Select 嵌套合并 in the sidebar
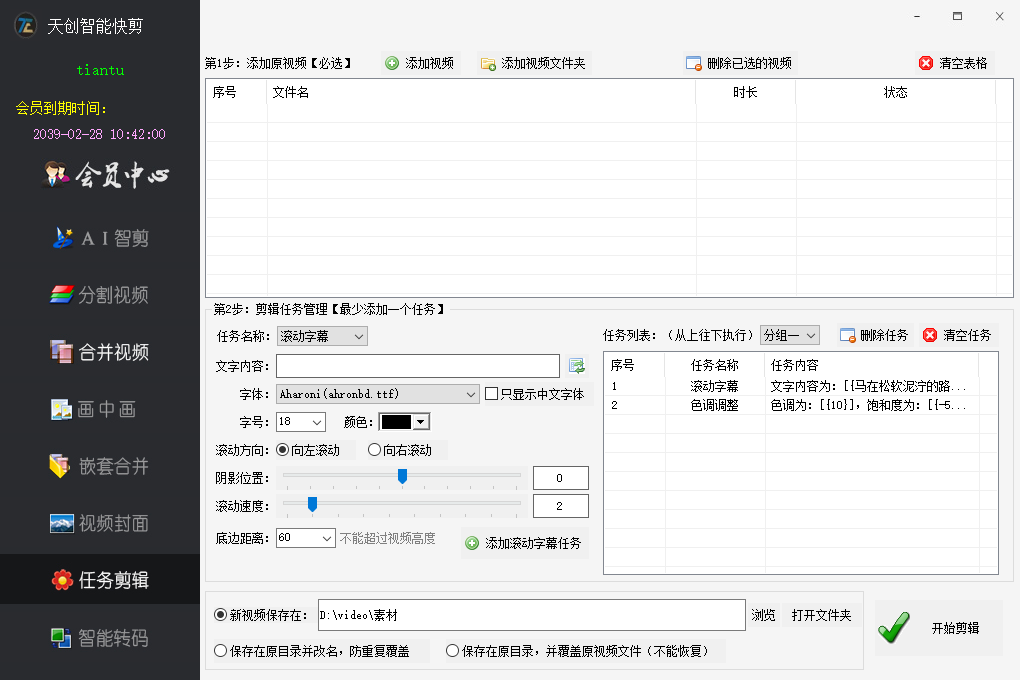Image resolution: width=1020 pixels, height=680 pixels. click(x=100, y=466)
